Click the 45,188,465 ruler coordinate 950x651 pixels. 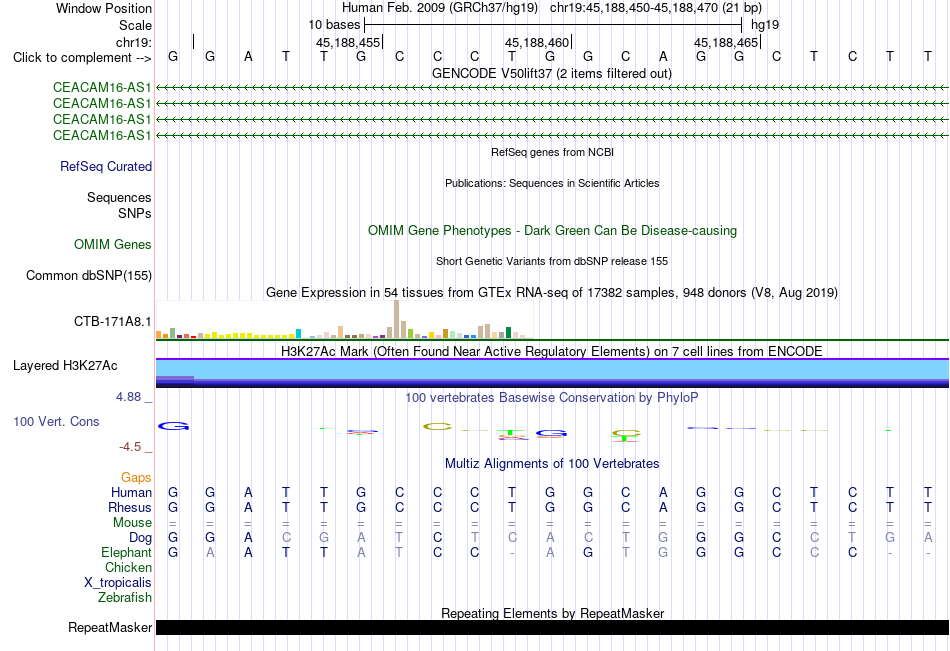pyautogui.click(x=726, y=42)
